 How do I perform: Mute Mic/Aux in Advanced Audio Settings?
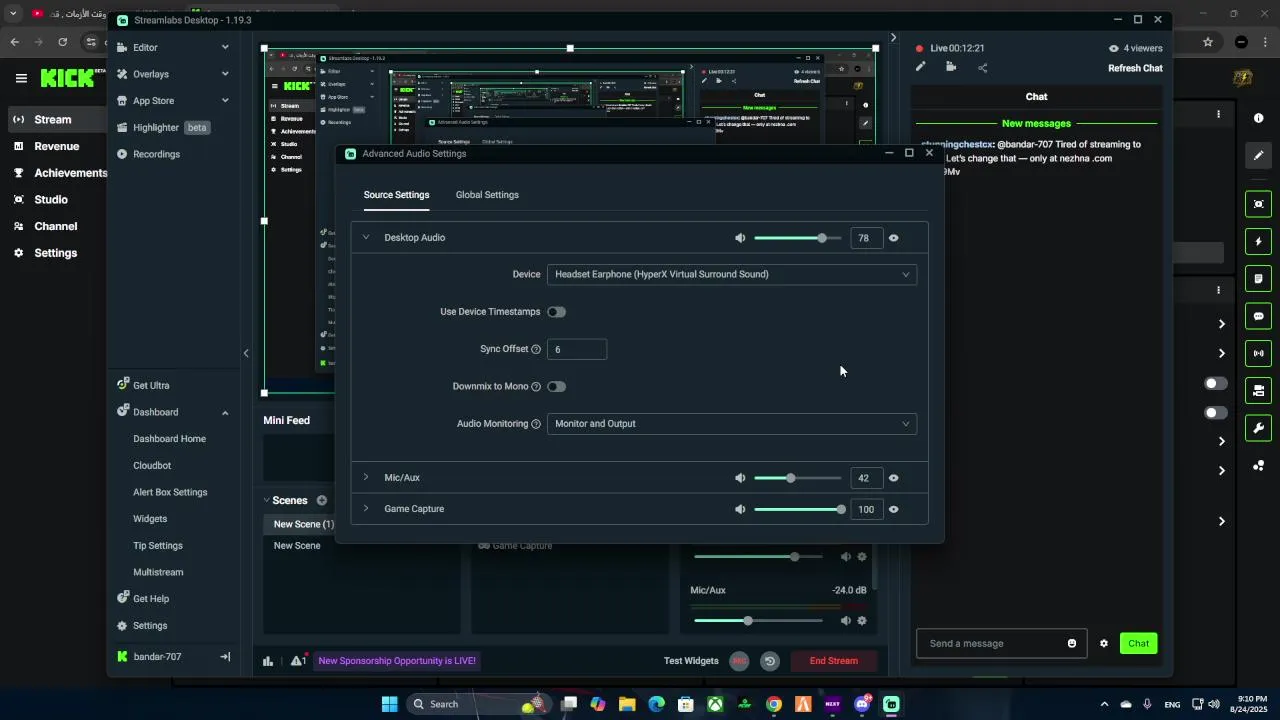point(740,478)
